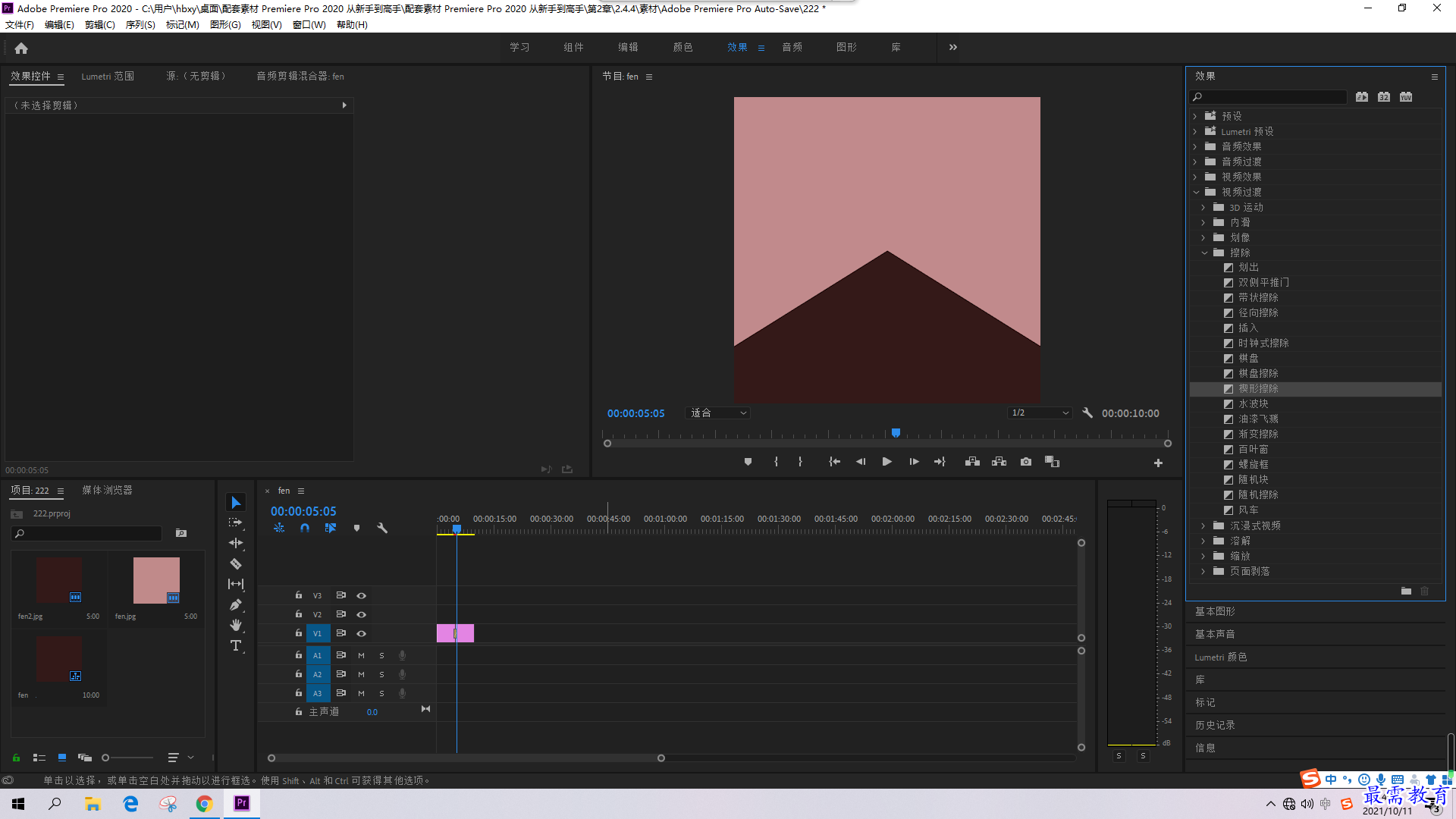Select the Slip tool

(236, 584)
